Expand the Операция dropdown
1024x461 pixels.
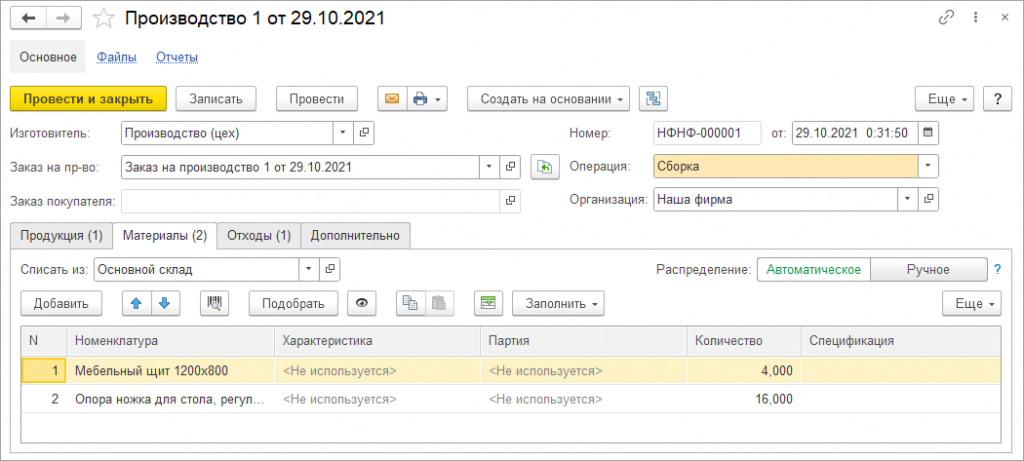tap(928, 166)
